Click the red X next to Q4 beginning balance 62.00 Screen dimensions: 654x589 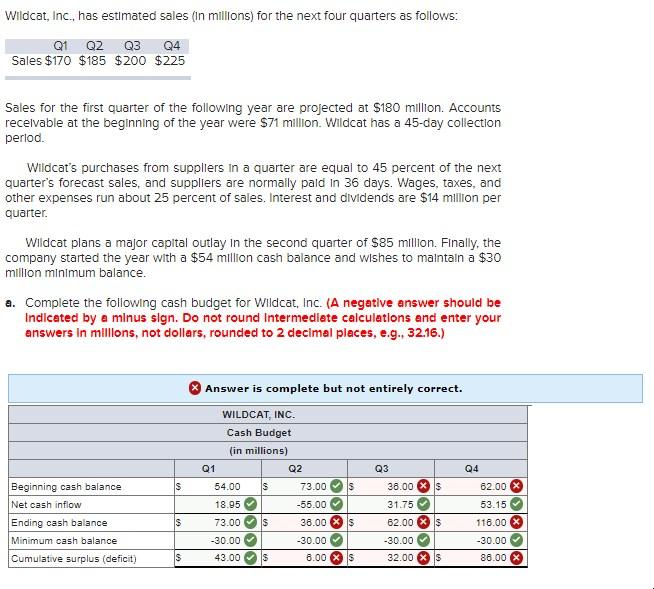tap(516, 486)
